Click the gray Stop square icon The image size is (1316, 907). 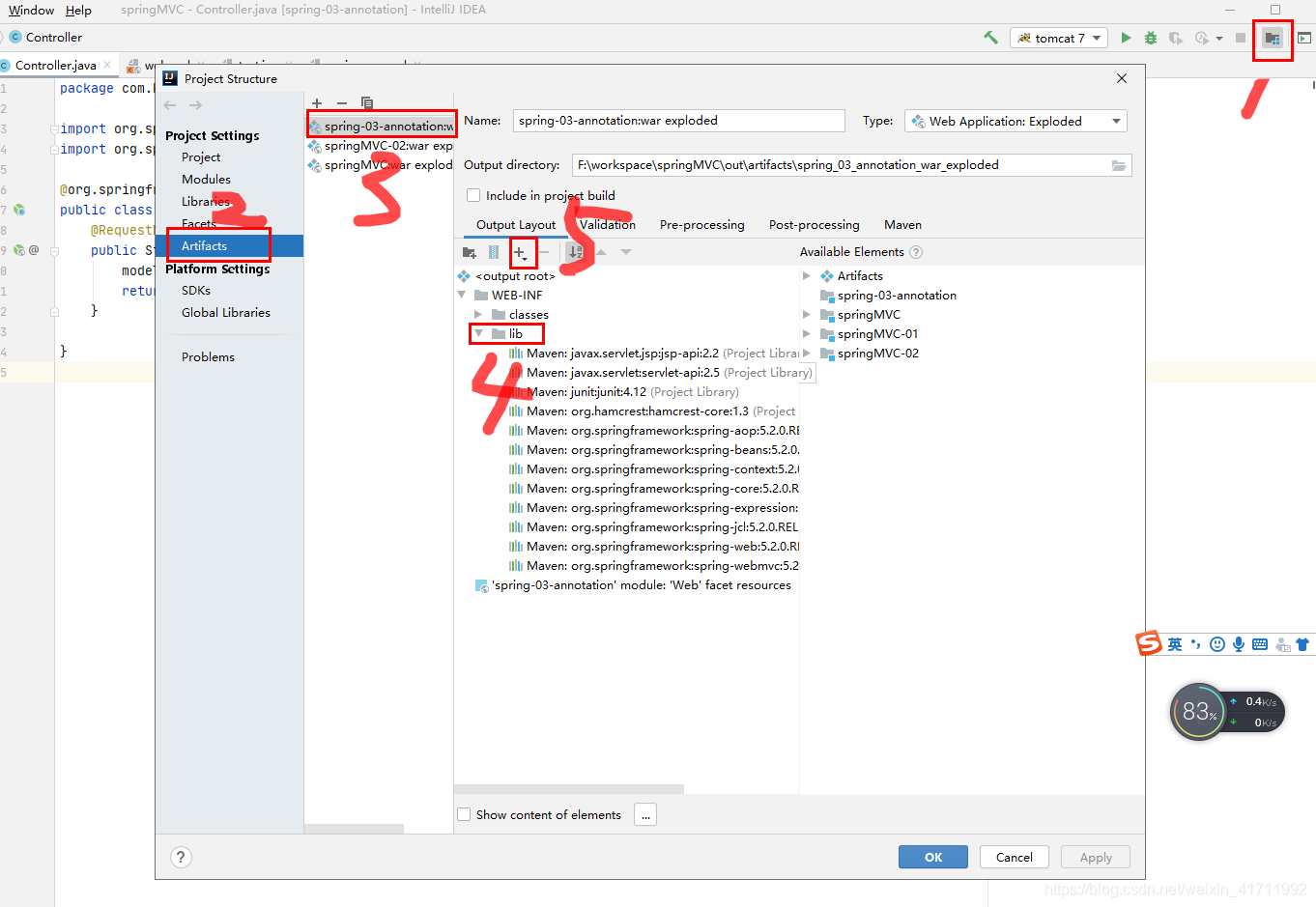coord(1241,38)
